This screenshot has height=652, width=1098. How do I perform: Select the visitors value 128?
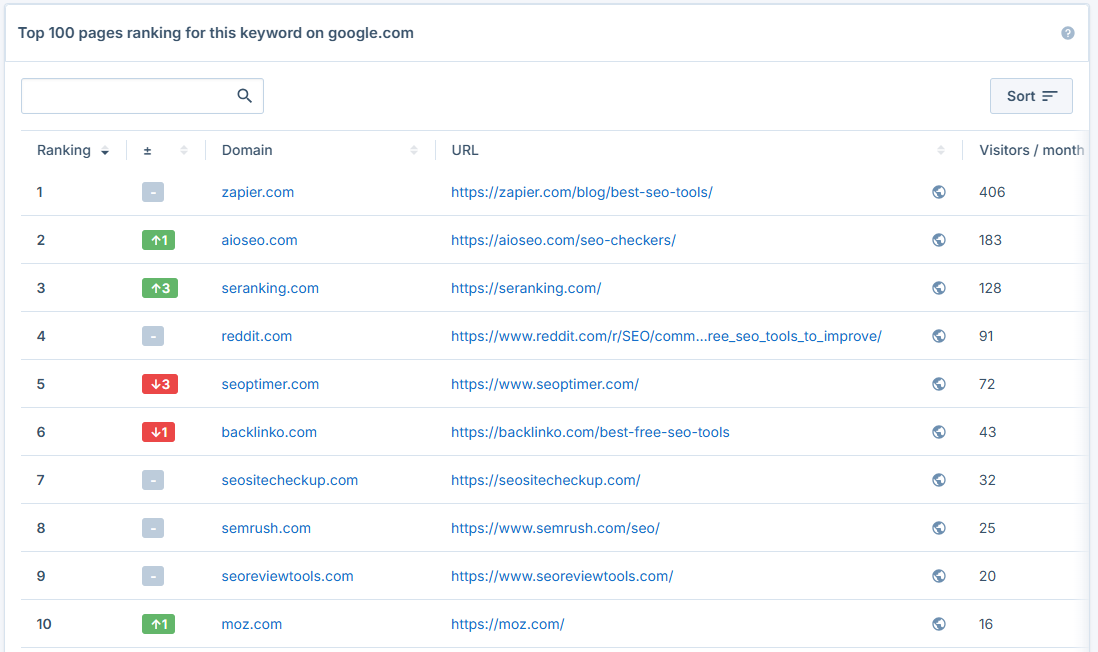click(990, 288)
